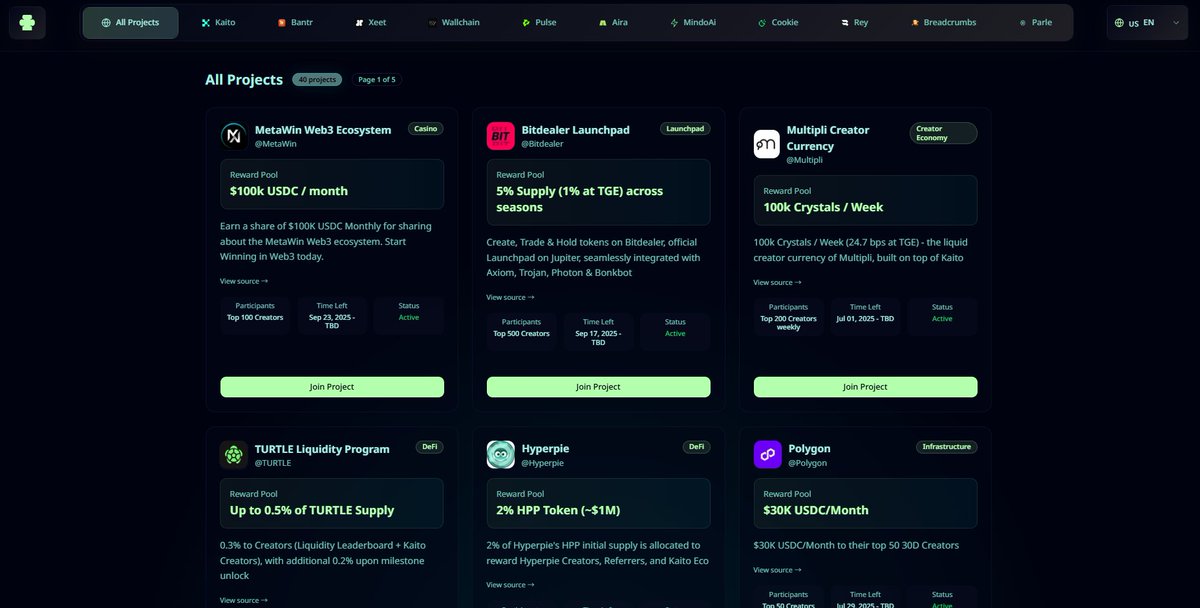Click the $100k USDC / month reward
The width and height of the screenshot is (1200, 608).
tap(289, 191)
